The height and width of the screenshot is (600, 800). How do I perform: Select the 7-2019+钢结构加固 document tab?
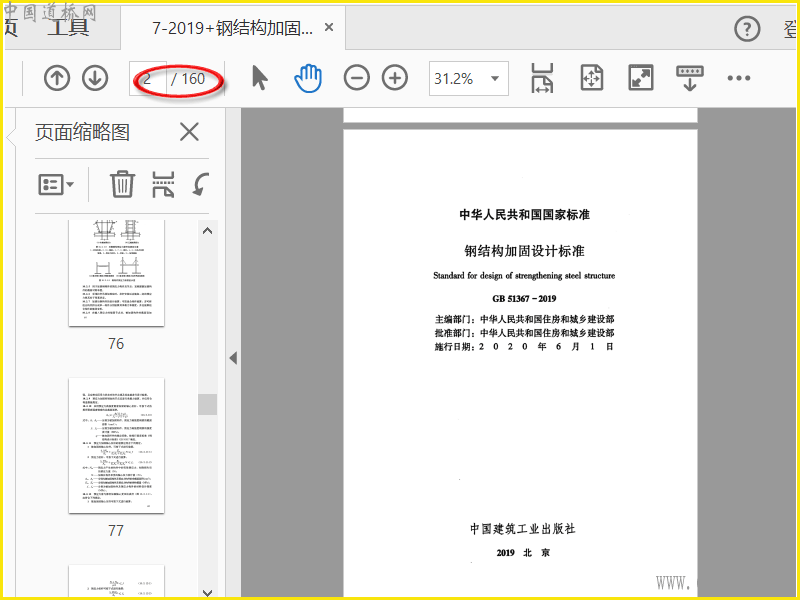[x=232, y=28]
